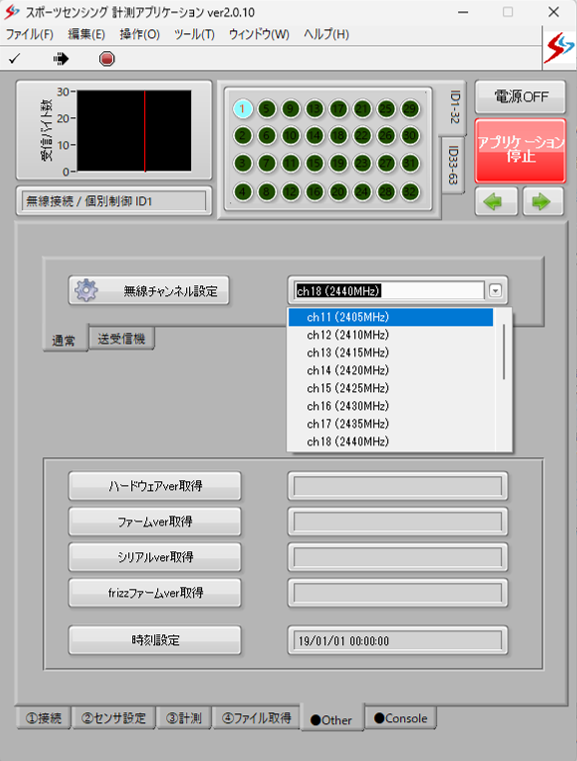577x761 pixels.
Task: Open the 編集(E) menu
Action: 86,34
